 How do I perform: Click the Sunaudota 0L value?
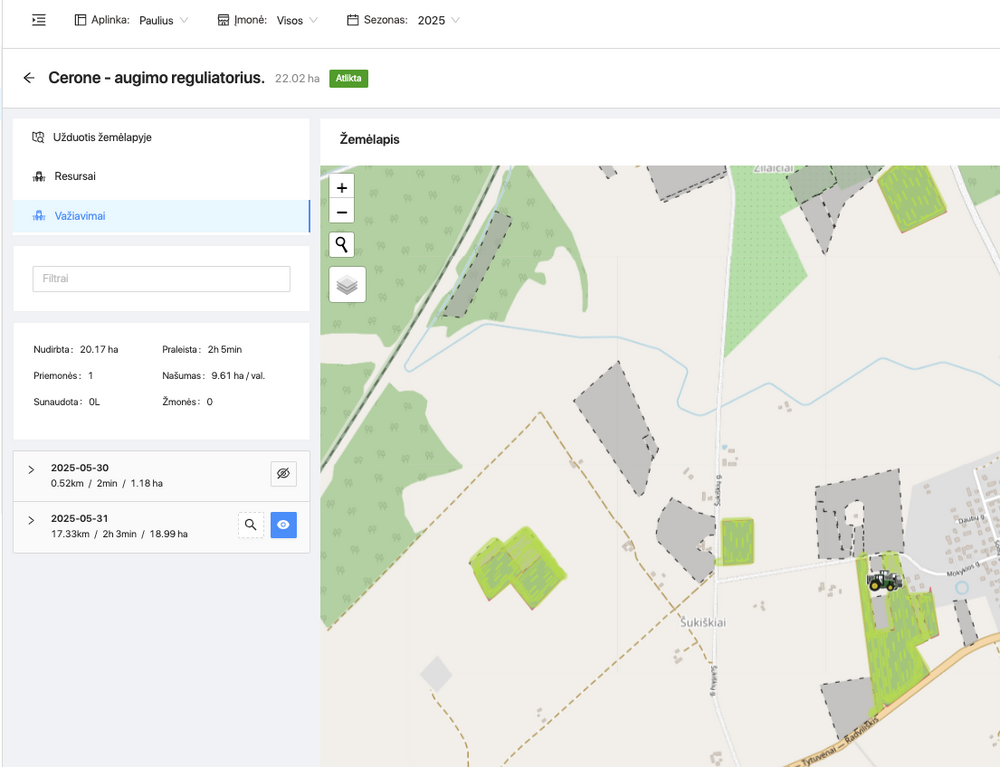tap(94, 402)
